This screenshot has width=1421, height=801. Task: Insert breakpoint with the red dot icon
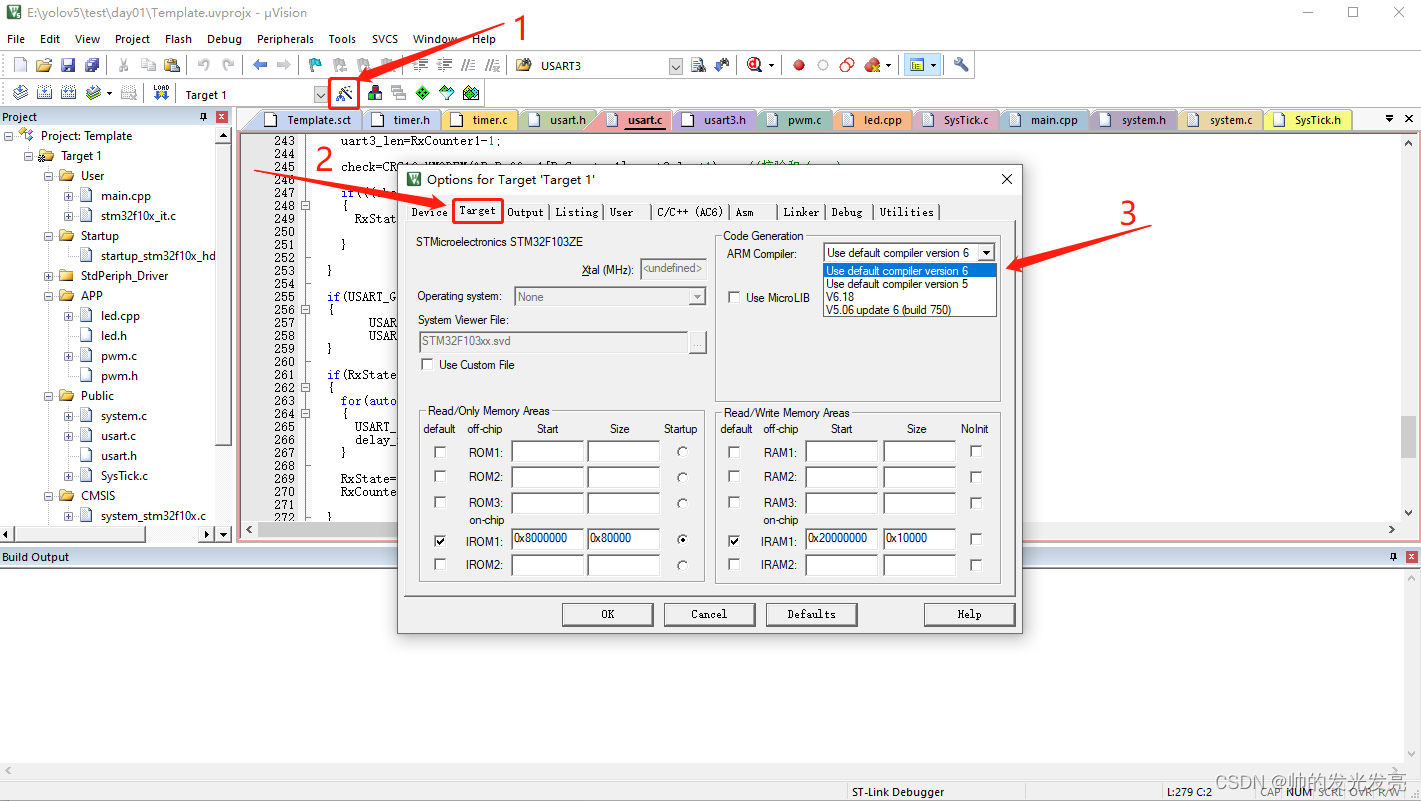tap(799, 65)
